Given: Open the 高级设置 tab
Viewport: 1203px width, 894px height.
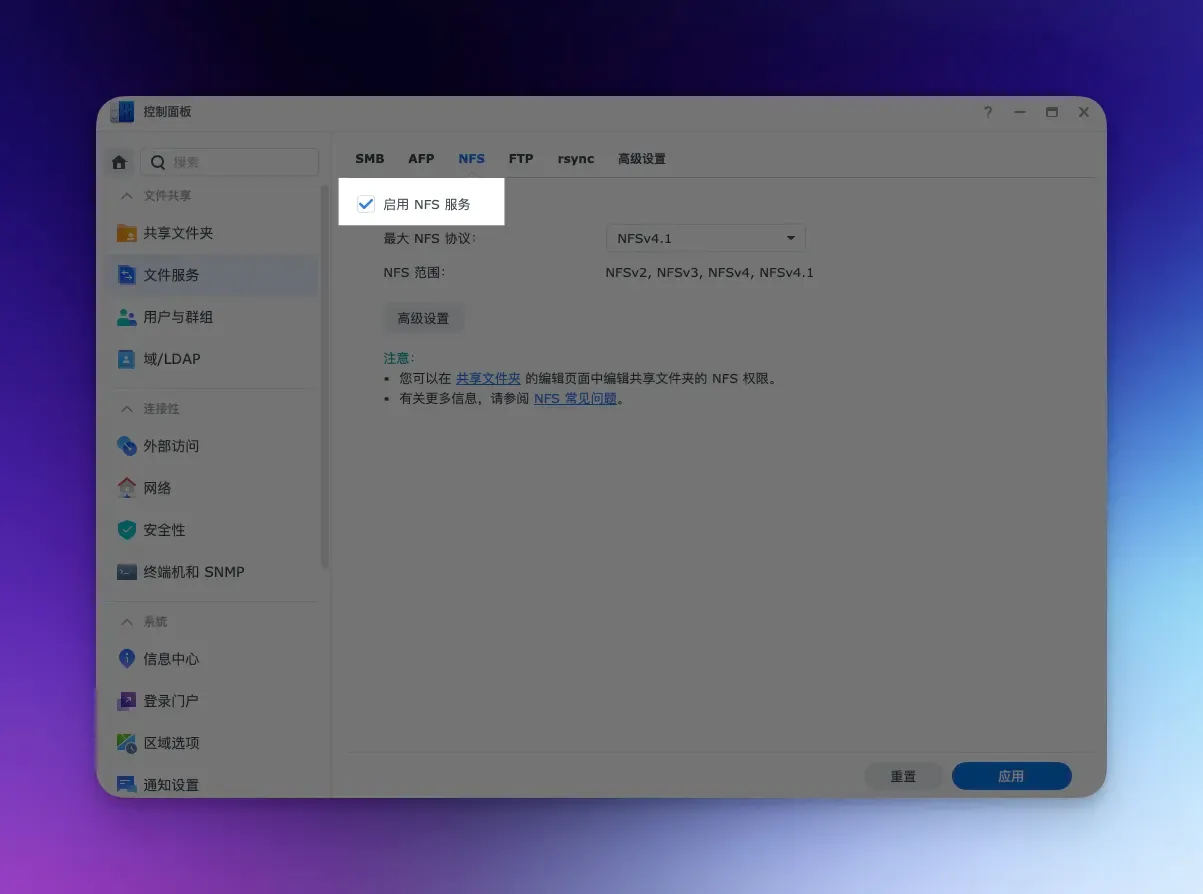Looking at the screenshot, I should click(x=642, y=159).
